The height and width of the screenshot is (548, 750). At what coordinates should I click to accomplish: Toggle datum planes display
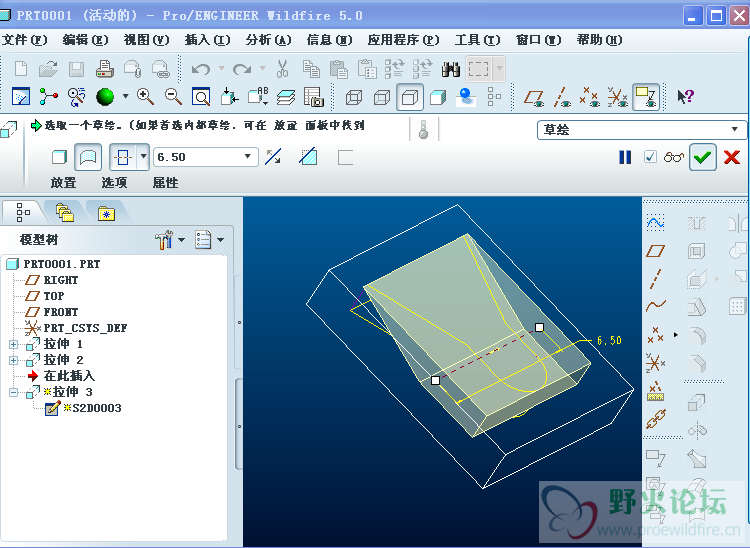(534, 98)
